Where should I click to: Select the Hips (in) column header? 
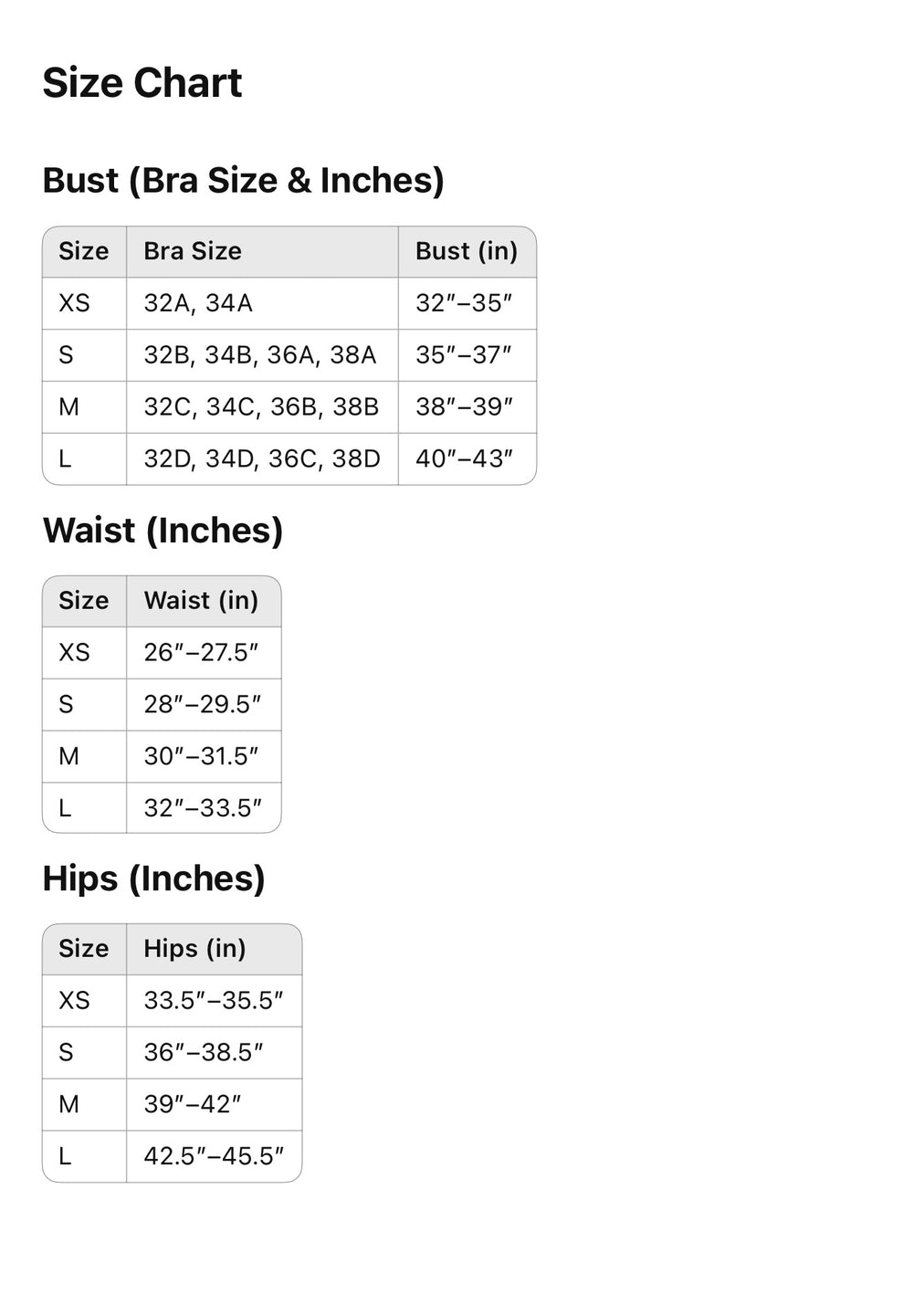tap(194, 949)
